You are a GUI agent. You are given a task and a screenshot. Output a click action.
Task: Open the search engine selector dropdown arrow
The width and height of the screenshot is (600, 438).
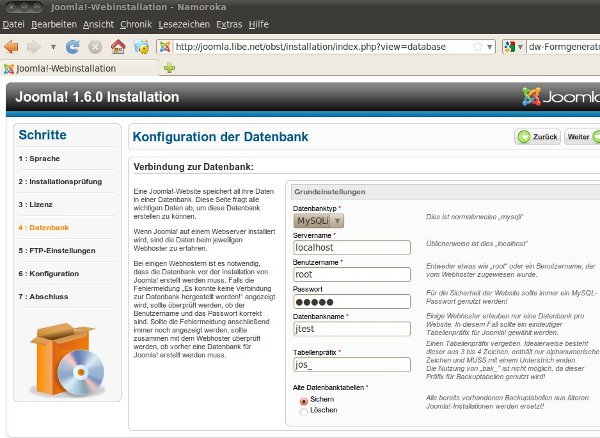(x=520, y=47)
